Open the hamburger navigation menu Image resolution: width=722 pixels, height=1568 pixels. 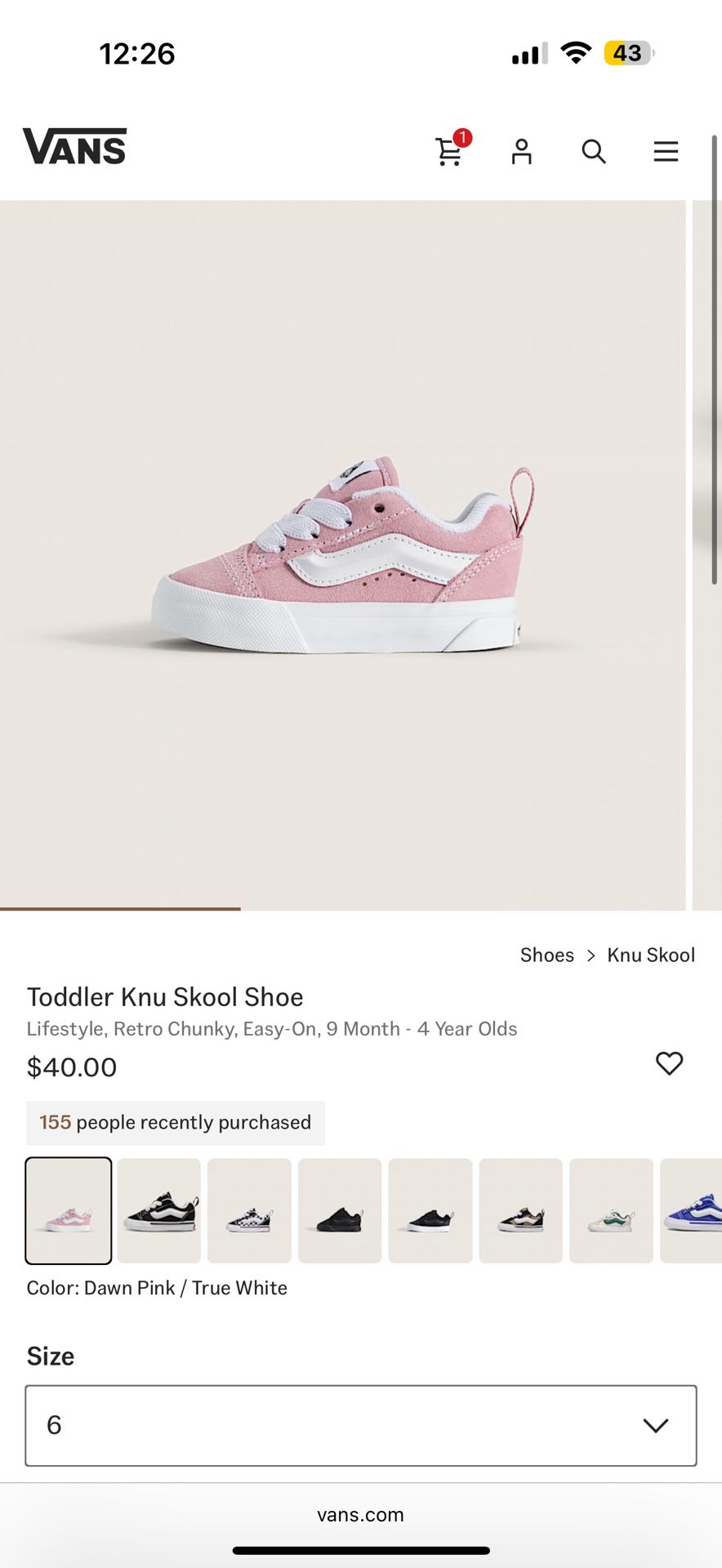[666, 152]
